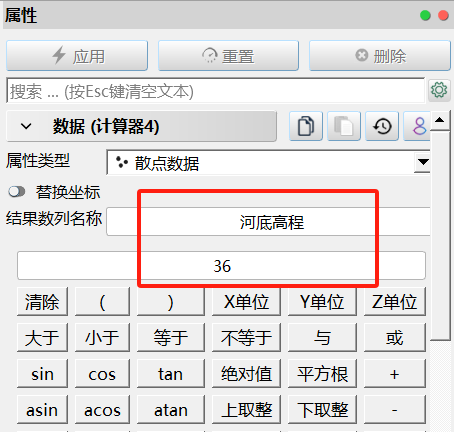This screenshot has height=432, width=454.
Task: Delete with the 删除 button
Action: (x=380, y=56)
